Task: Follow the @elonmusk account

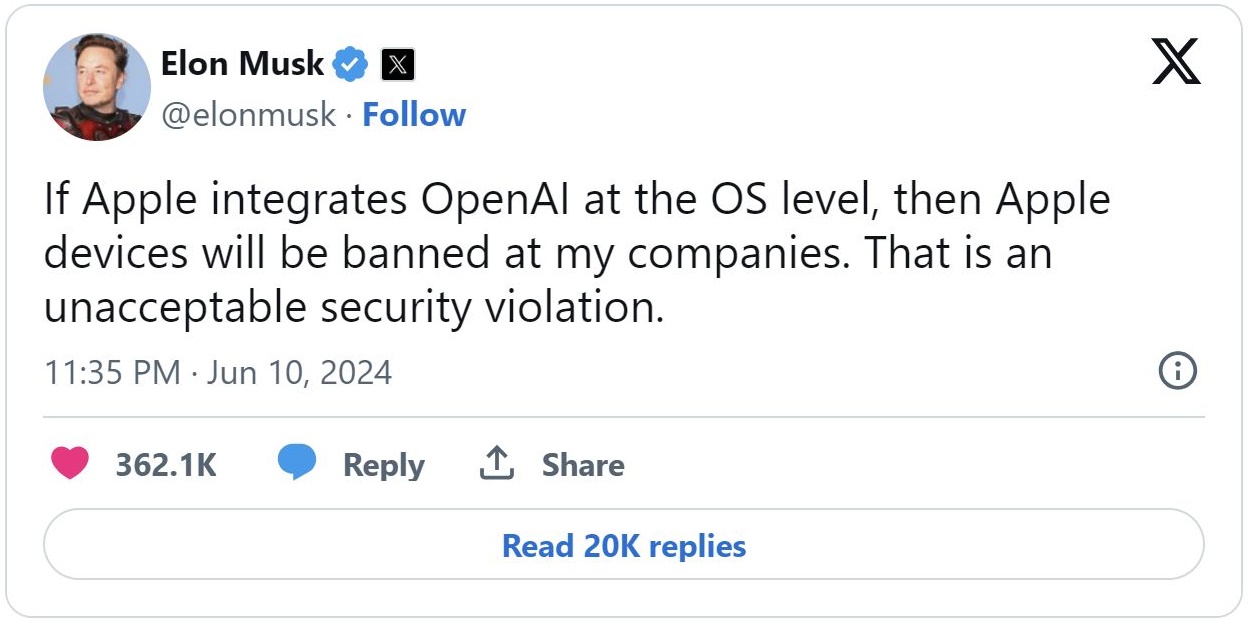Action: coord(414,115)
